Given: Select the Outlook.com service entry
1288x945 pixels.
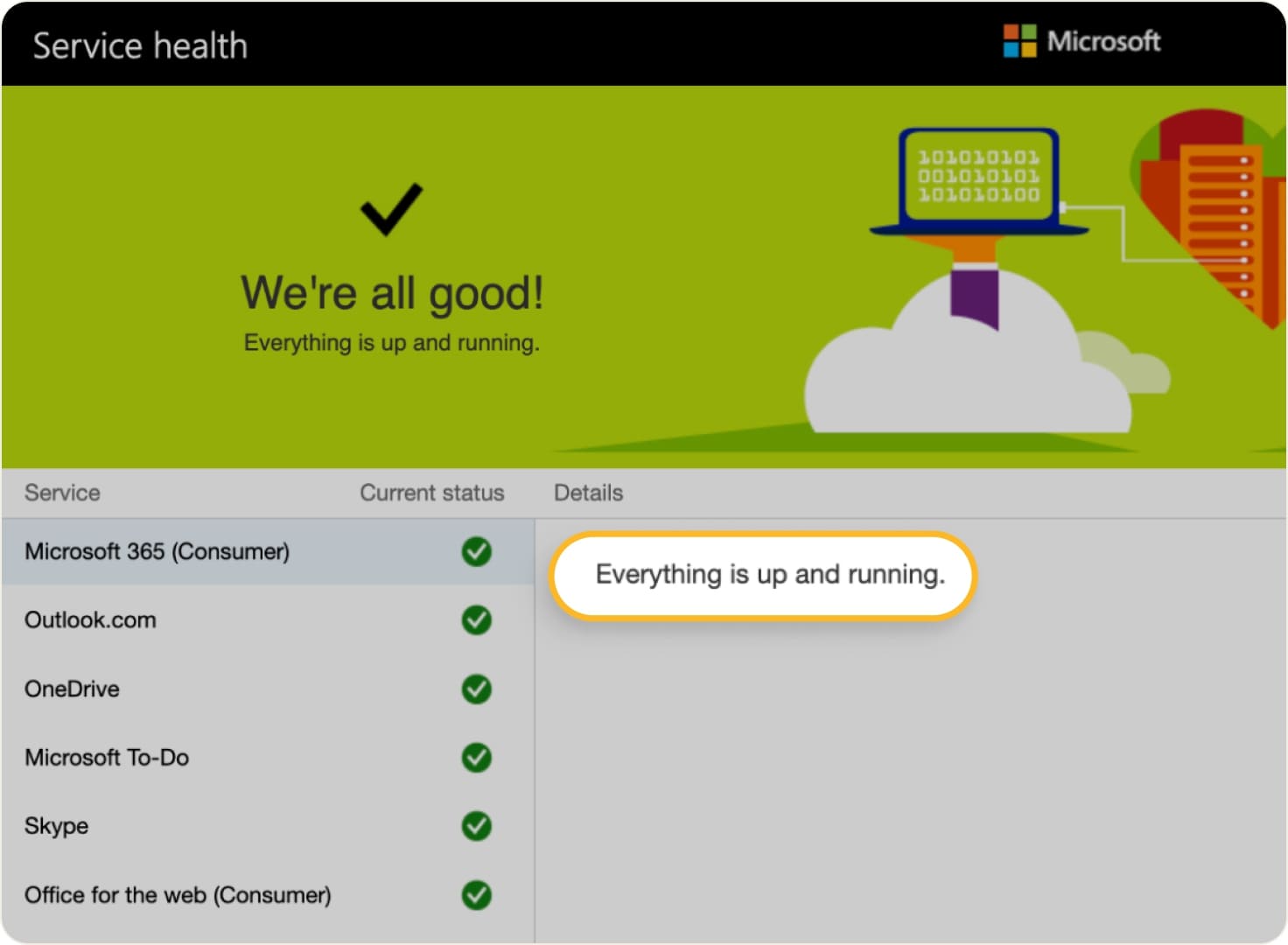Looking at the screenshot, I should [x=91, y=620].
